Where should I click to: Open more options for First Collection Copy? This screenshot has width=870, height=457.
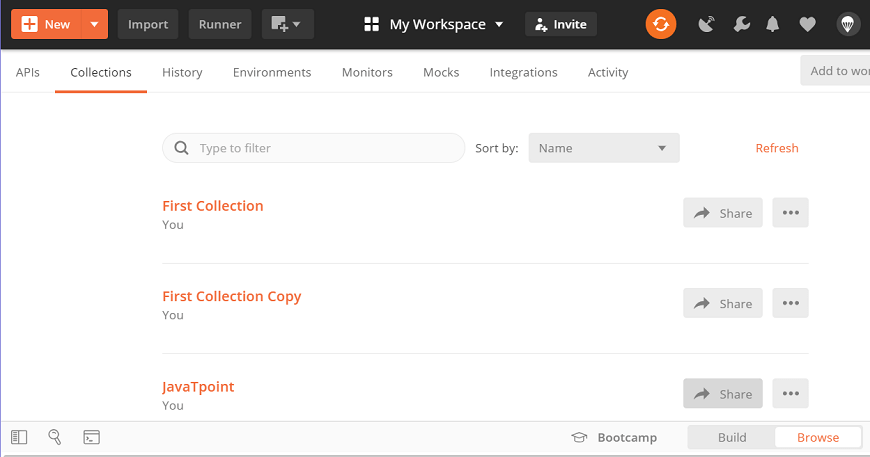click(x=791, y=303)
